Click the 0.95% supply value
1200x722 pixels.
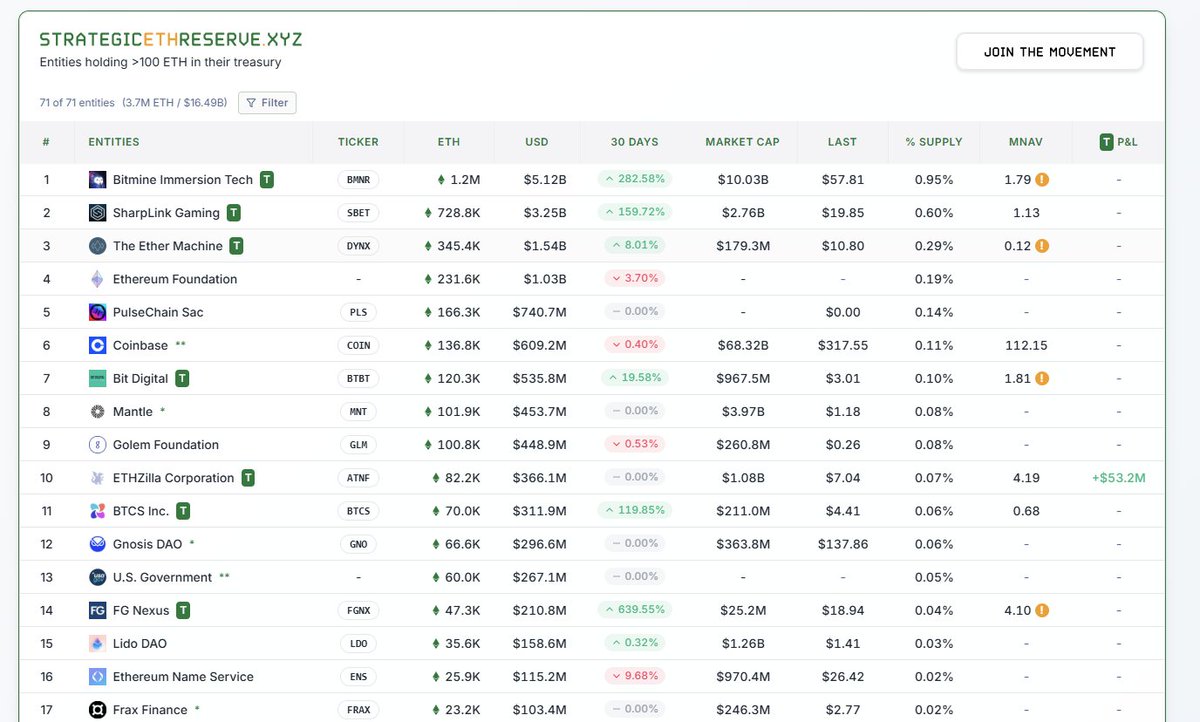tap(934, 180)
